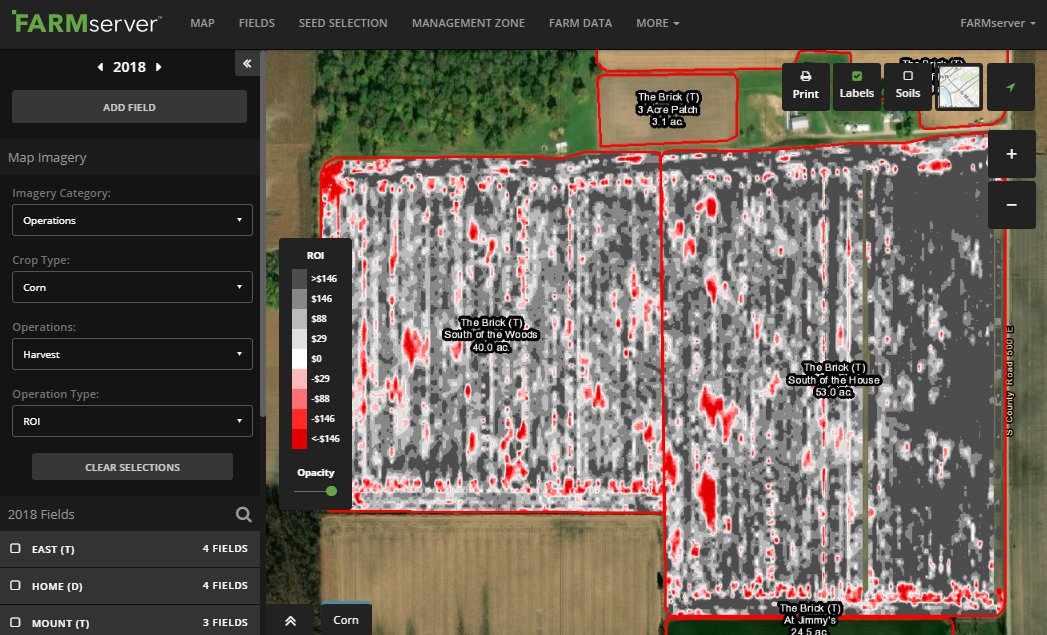Expand MOUNT (T) 3 FIELDS row
Viewport: 1047px width, 635px height.
[x=130, y=621]
